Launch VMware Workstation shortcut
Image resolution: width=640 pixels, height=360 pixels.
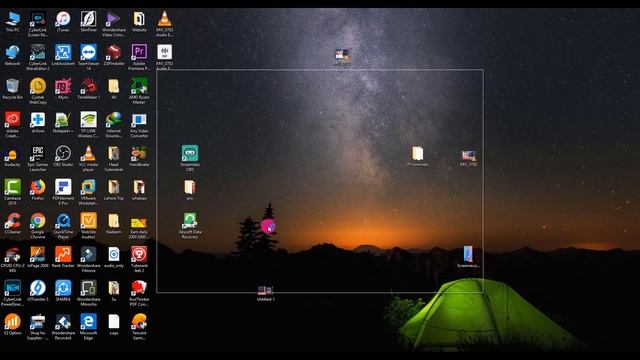88,192
